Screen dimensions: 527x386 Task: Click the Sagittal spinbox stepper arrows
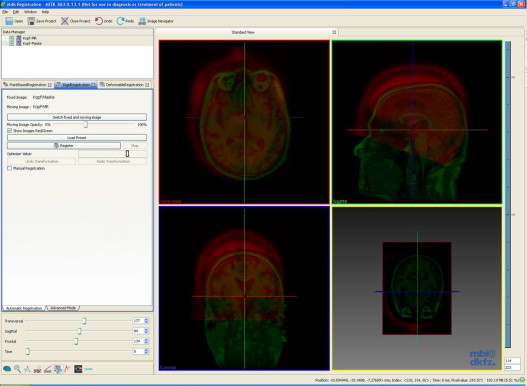click(x=146, y=331)
